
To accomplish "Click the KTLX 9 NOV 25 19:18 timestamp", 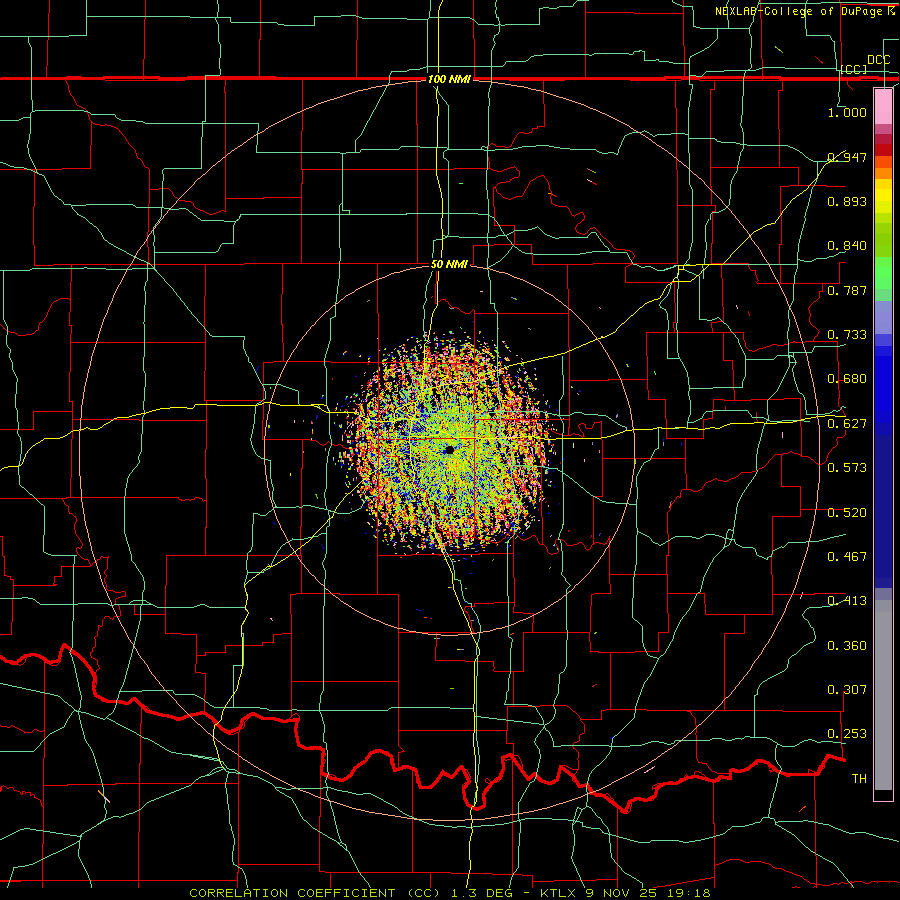I will pyautogui.click(x=625, y=893).
